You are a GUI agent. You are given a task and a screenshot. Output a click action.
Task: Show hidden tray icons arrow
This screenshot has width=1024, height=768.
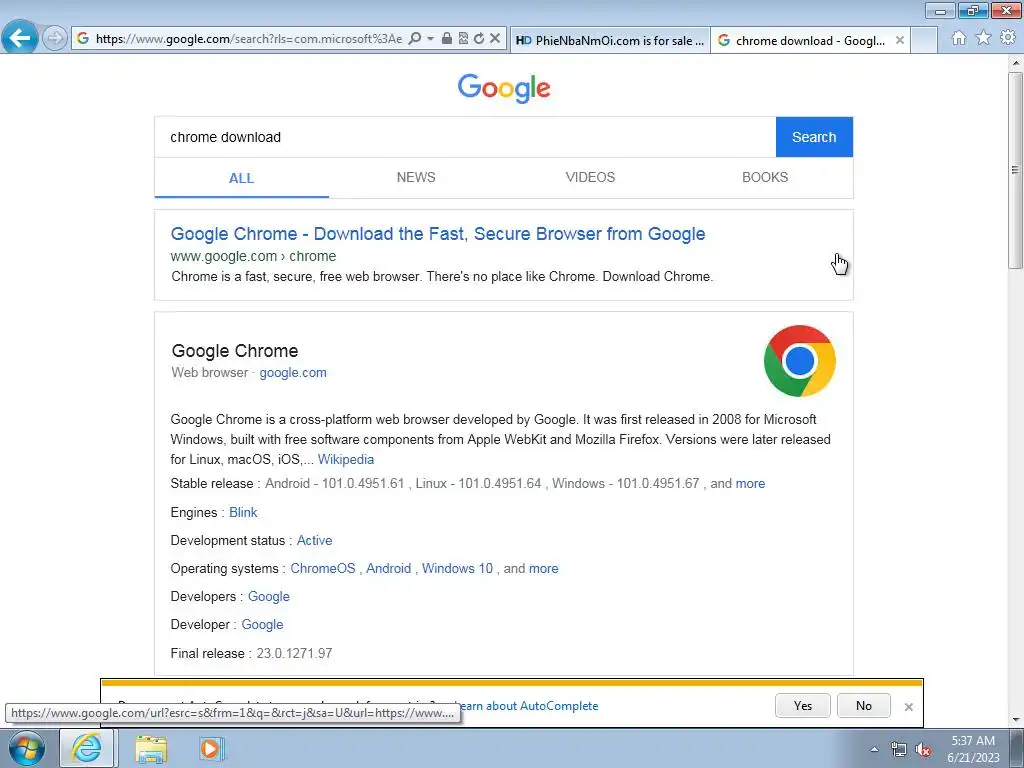click(874, 749)
